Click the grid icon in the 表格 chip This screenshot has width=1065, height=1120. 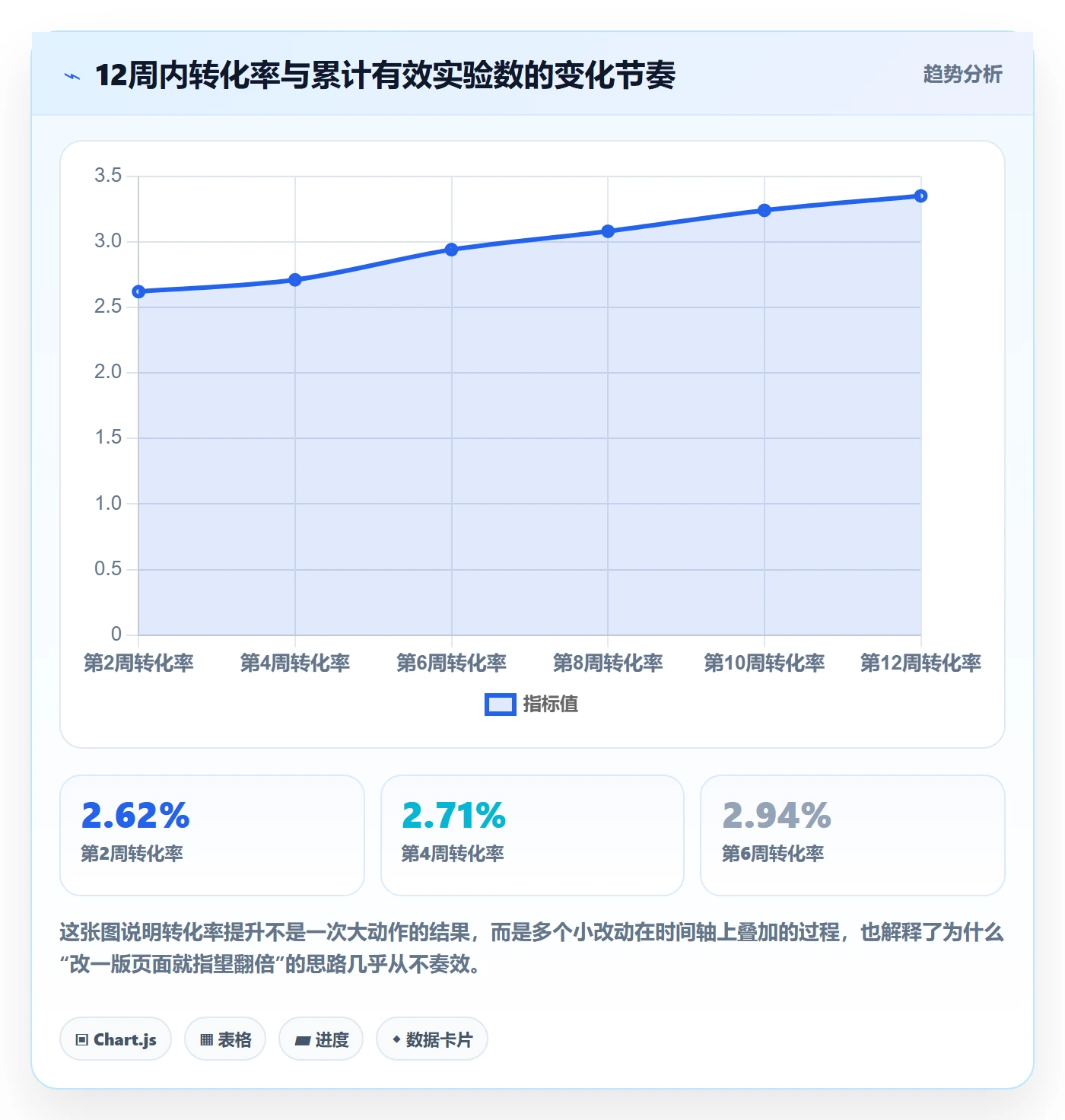click(207, 1040)
